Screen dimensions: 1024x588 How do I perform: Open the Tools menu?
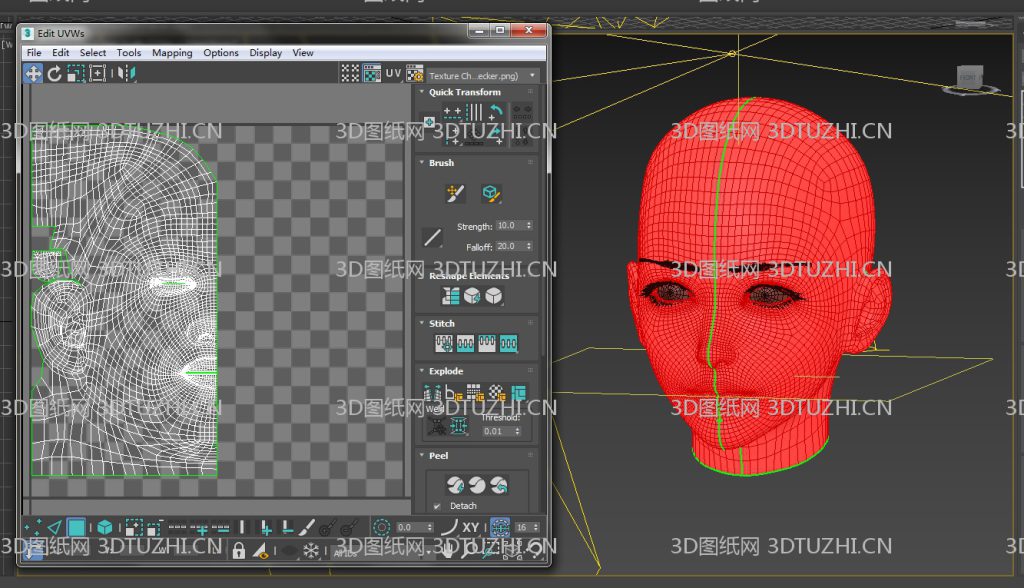129,53
